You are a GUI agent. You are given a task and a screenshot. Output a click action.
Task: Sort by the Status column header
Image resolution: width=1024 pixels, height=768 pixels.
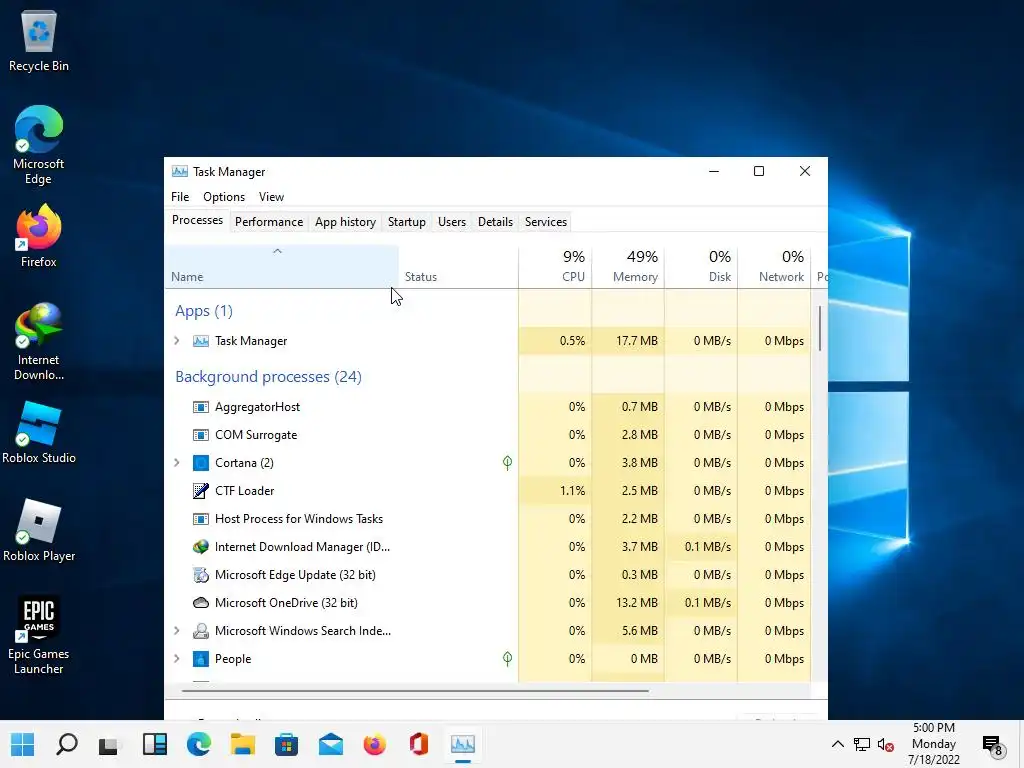click(458, 266)
